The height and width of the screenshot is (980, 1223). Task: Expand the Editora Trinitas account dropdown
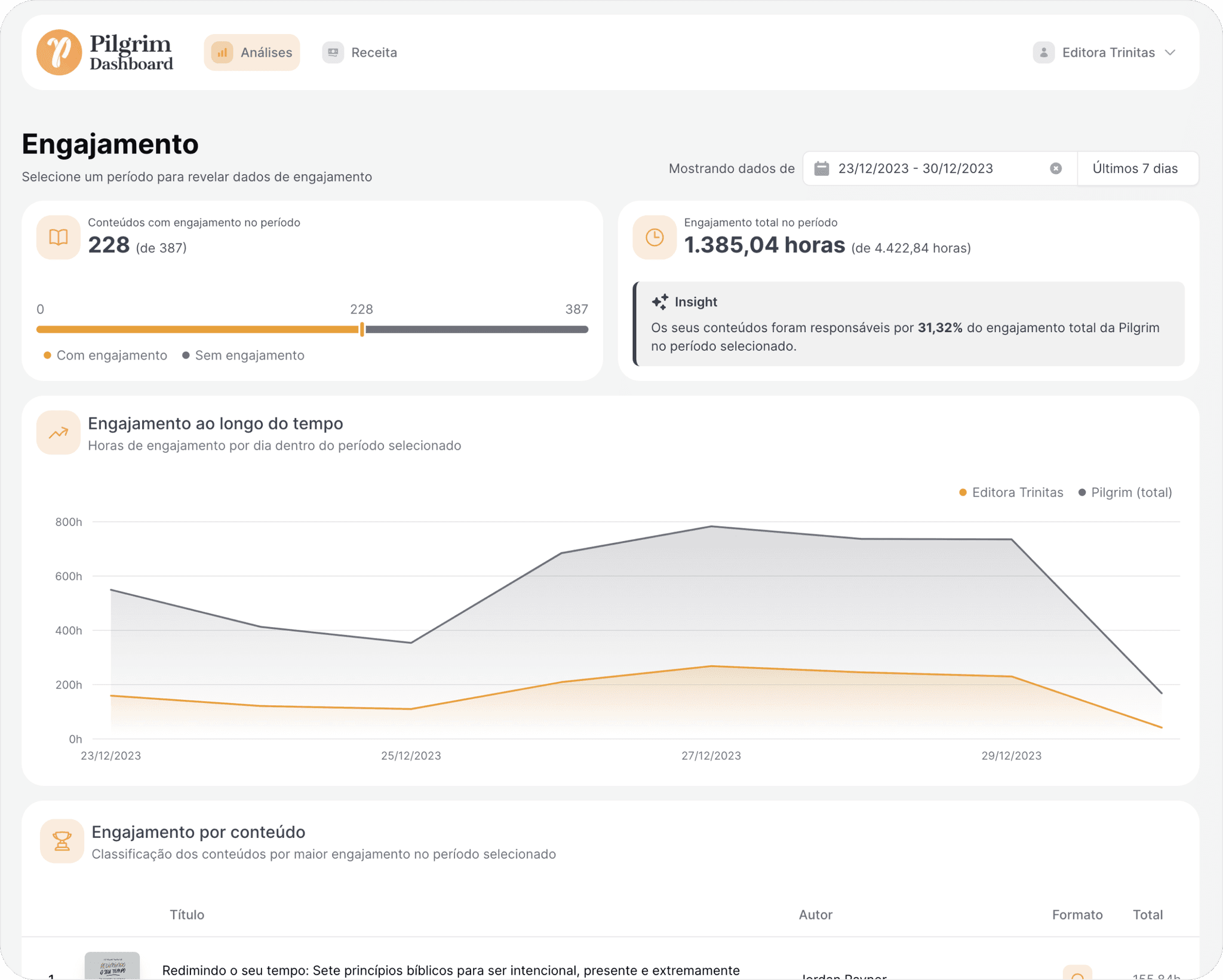1169,53
